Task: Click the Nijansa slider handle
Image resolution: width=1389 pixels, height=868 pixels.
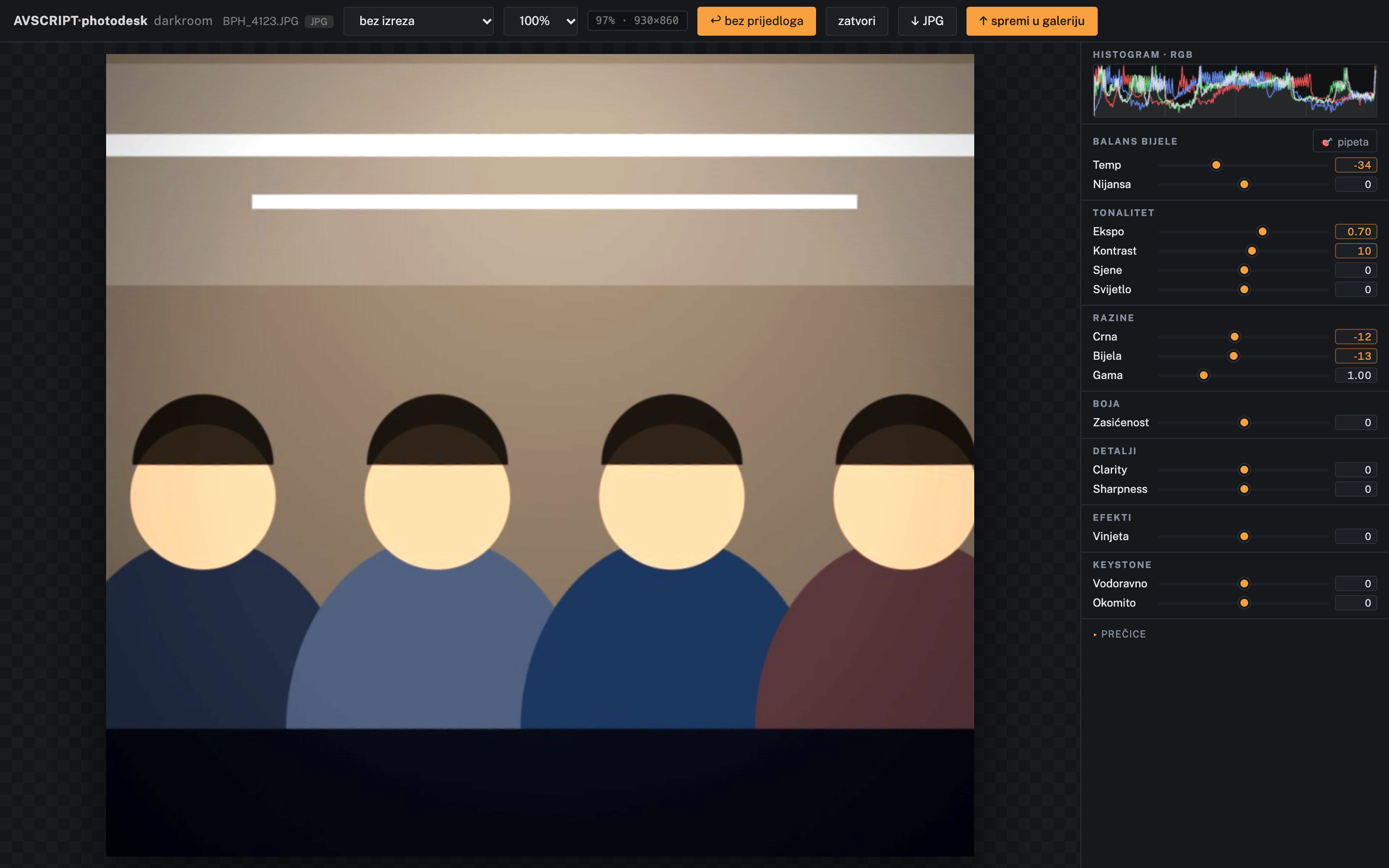Action: coord(1244,184)
